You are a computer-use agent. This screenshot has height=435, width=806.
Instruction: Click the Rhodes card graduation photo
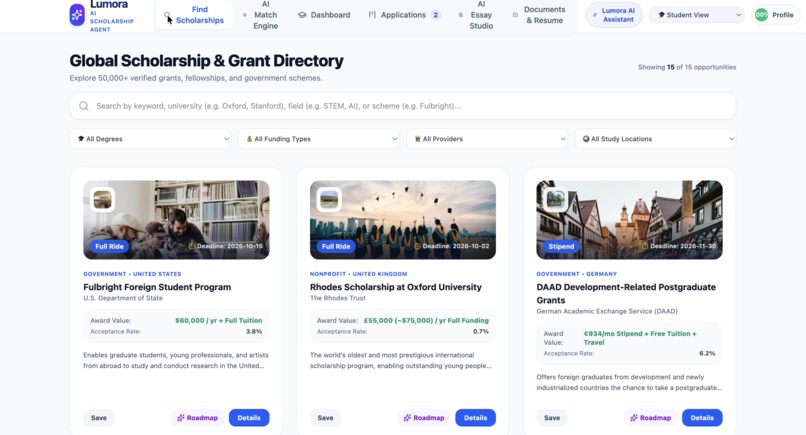point(403,220)
